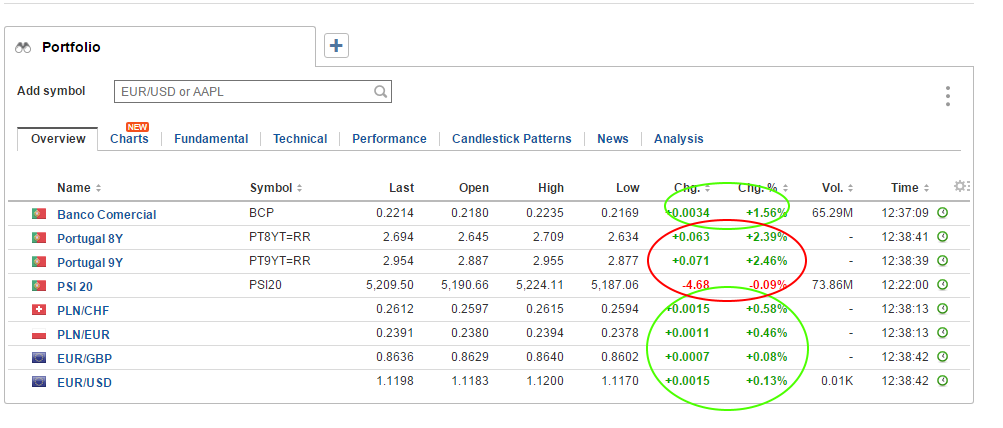The width and height of the screenshot is (1003, 428).
Task: Sort table by Name column
Action: coord(79,188)
